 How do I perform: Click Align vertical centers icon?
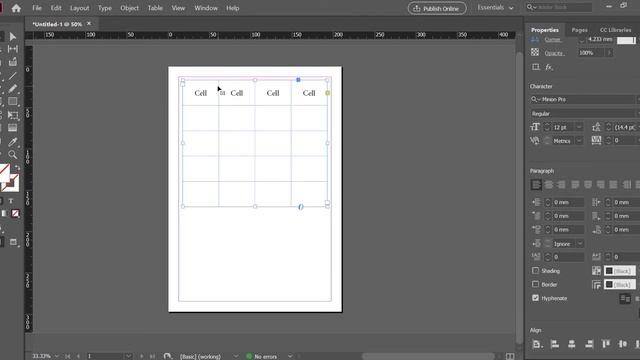(623, 344)
